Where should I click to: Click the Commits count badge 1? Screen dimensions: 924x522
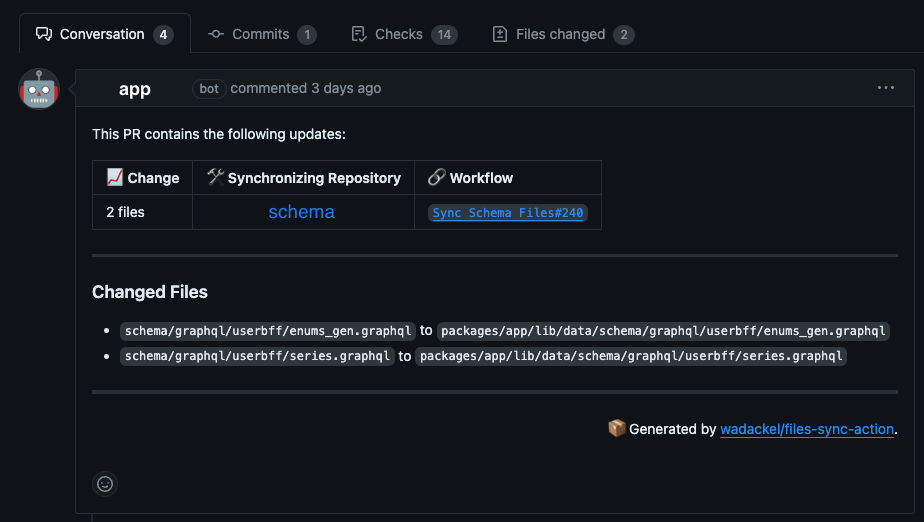pyautogui.click(x=307, y=35)
